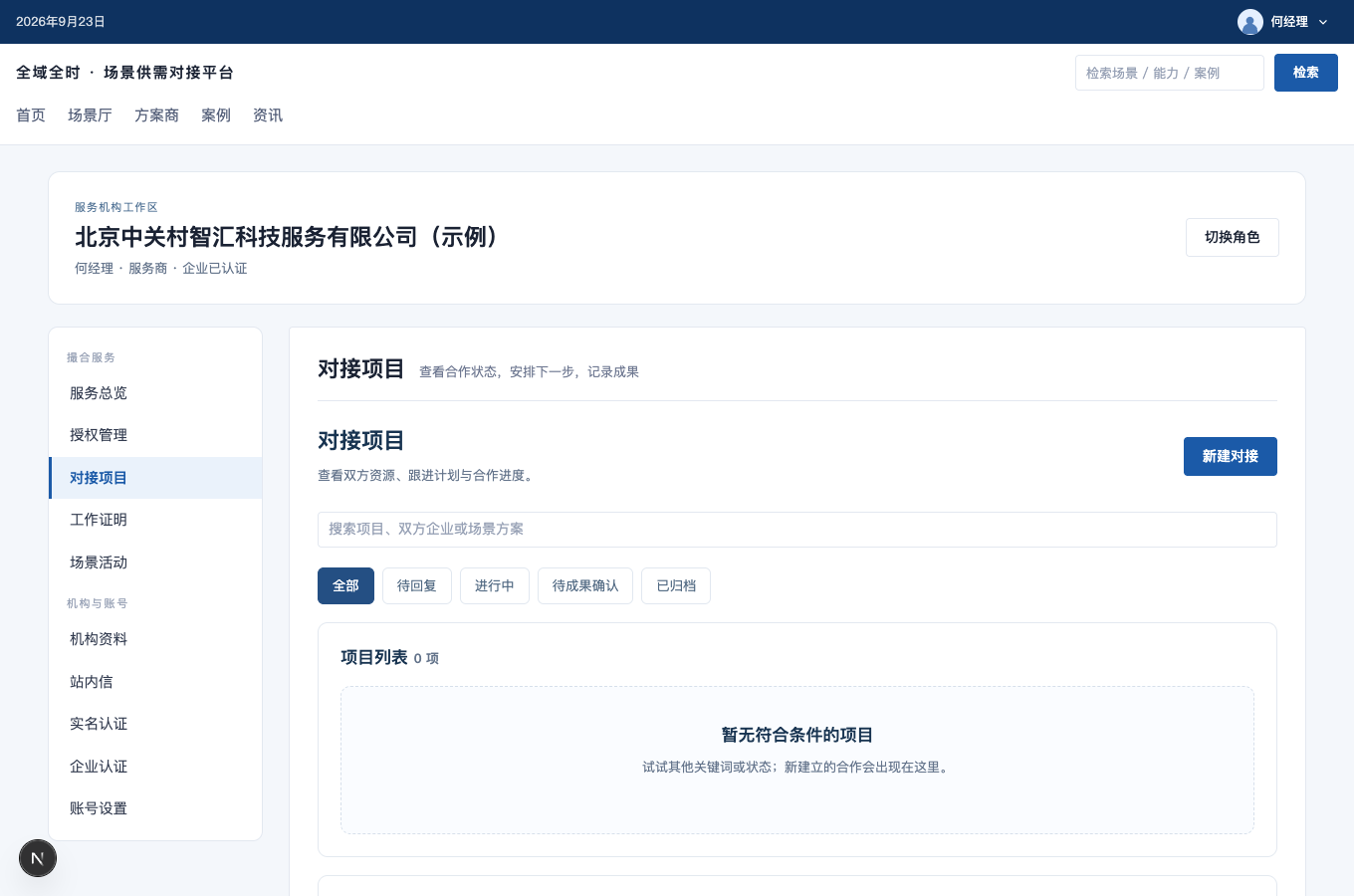This screenshot has height=896, width=1354.
Task: Click the user avatar icon for 何经理
Action: pos(1250,22)
